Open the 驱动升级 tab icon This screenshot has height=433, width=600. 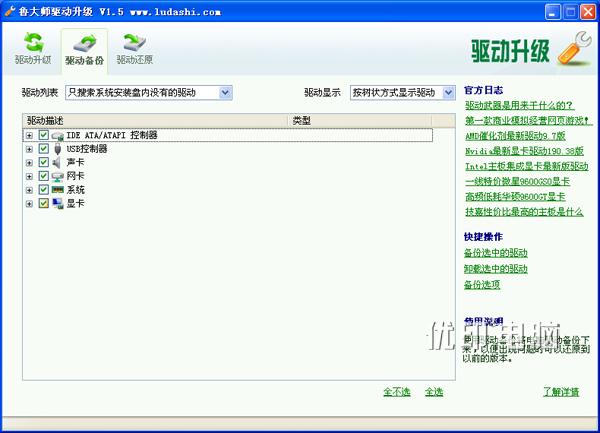coord(34,42)
